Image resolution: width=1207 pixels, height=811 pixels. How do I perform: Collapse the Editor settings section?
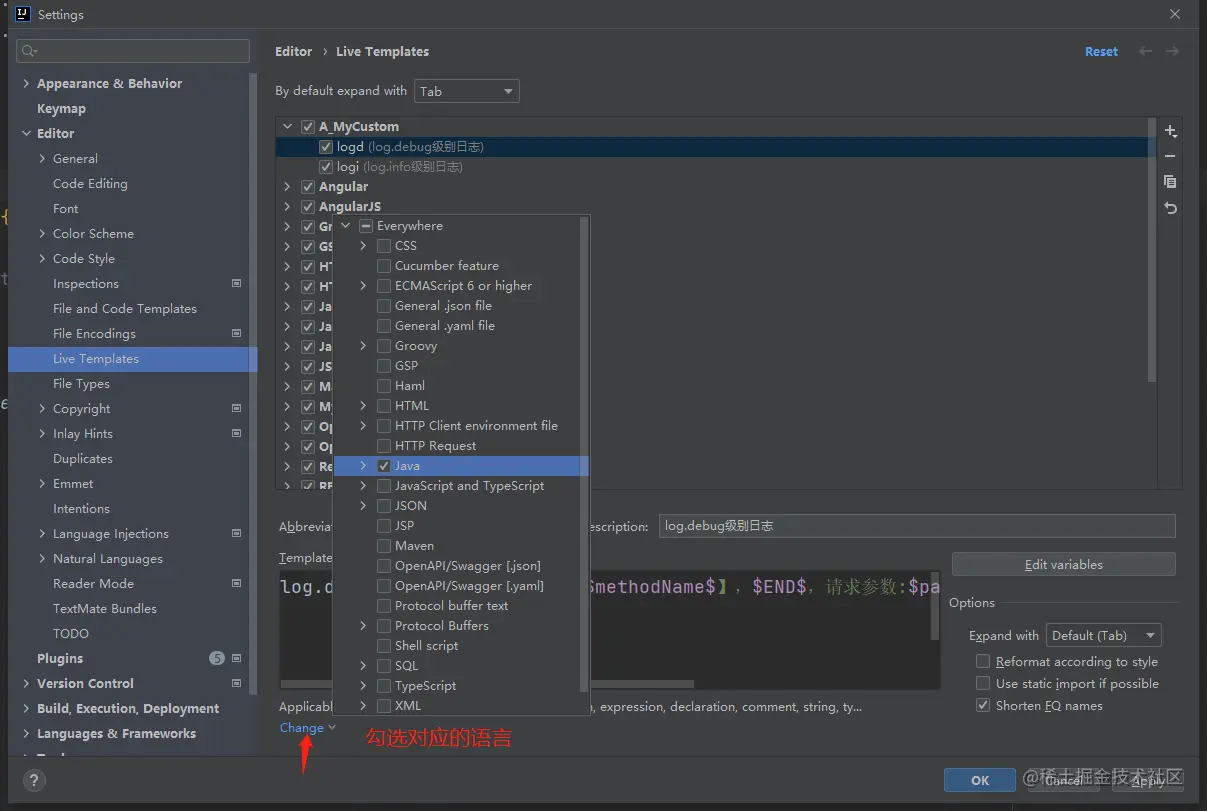(x=27, y=134)
